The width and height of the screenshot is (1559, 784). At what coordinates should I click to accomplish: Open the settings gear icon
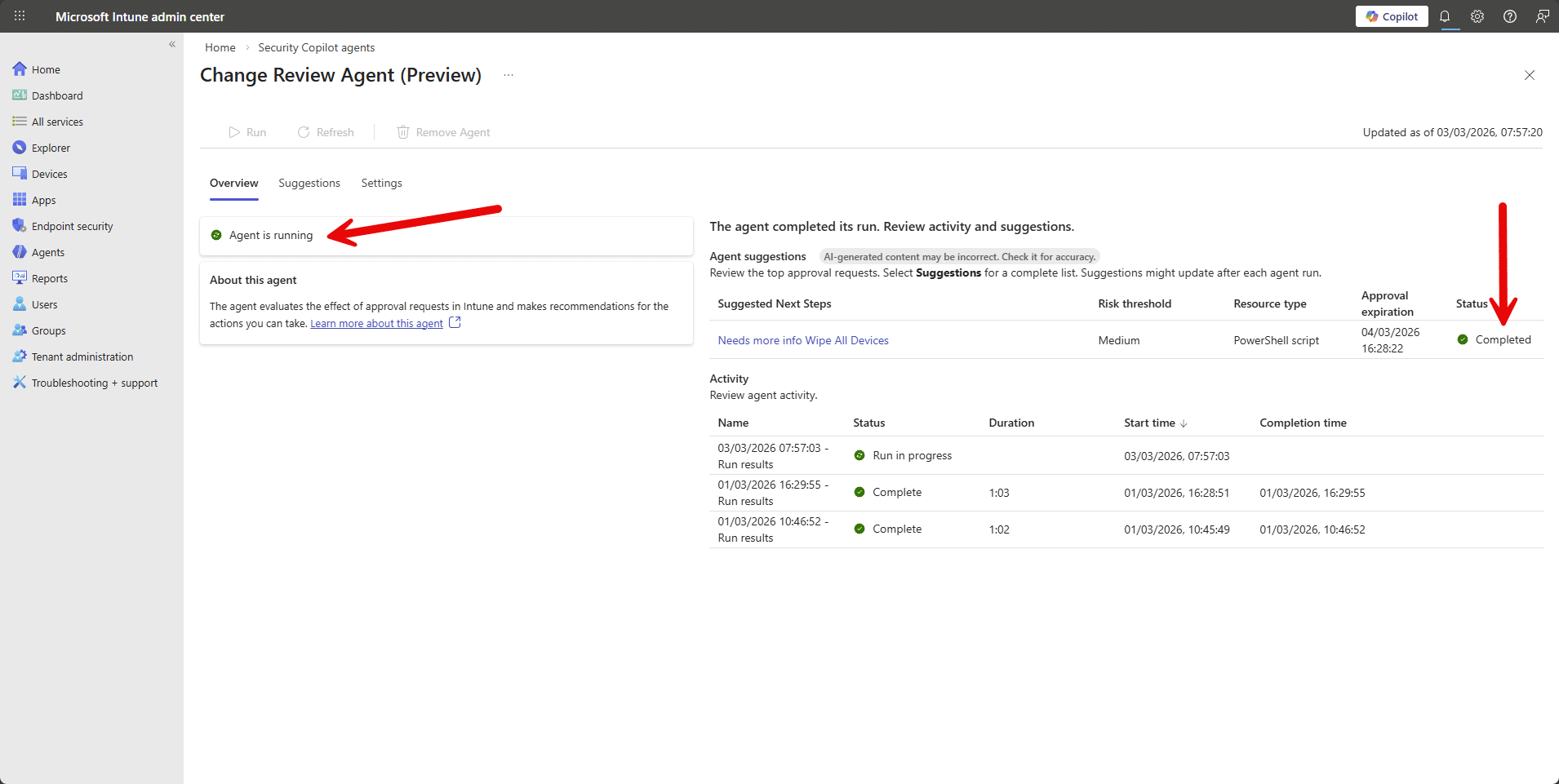pyautogui.click(x=1477, y=16)
